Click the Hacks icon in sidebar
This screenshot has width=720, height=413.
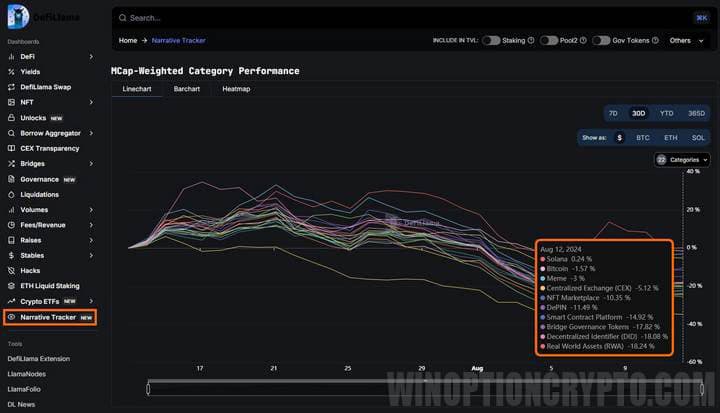11,271
